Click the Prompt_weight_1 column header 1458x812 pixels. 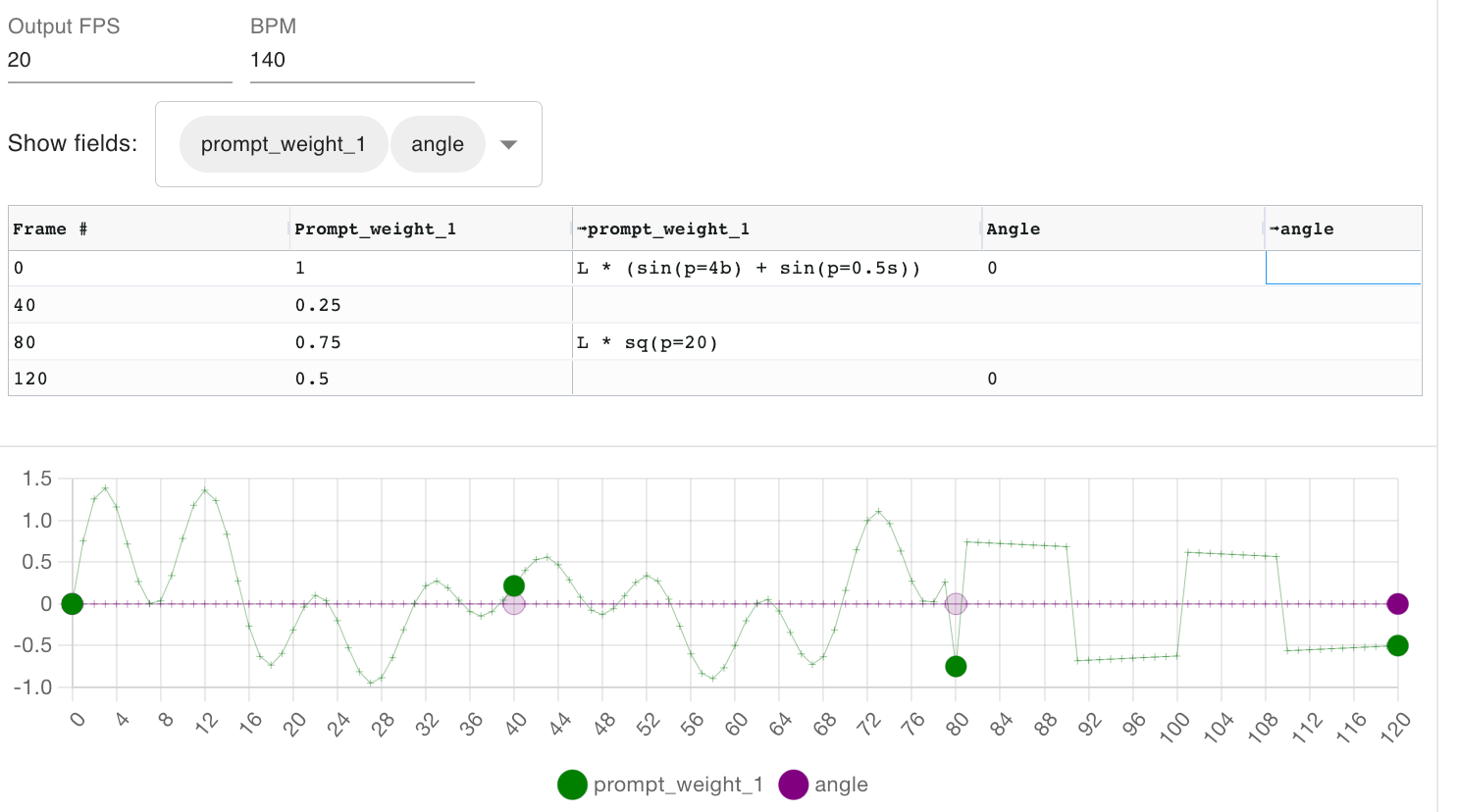[431, 228]
